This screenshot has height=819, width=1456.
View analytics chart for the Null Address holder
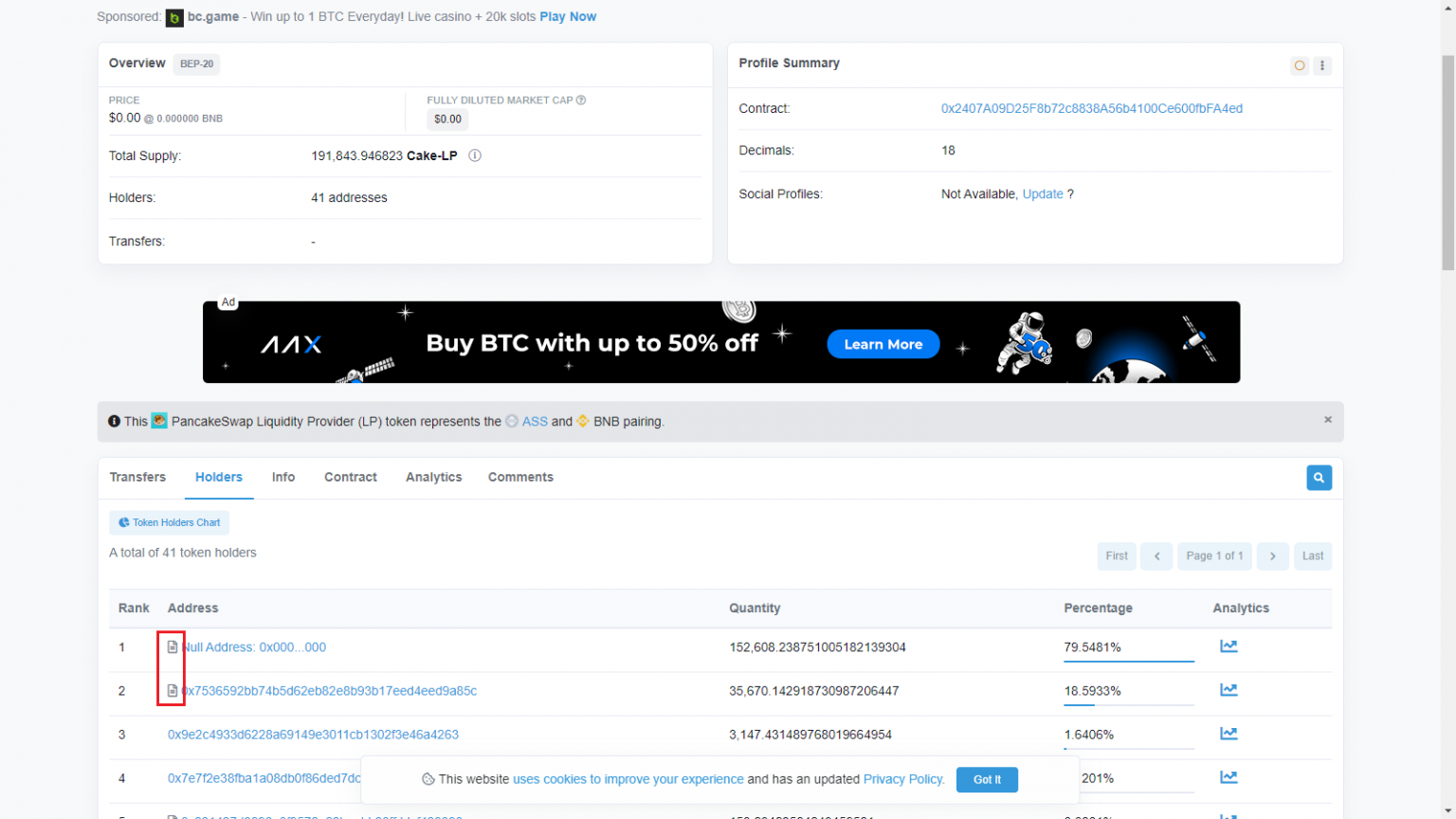pyautogui.click(x=1228, y=646)
